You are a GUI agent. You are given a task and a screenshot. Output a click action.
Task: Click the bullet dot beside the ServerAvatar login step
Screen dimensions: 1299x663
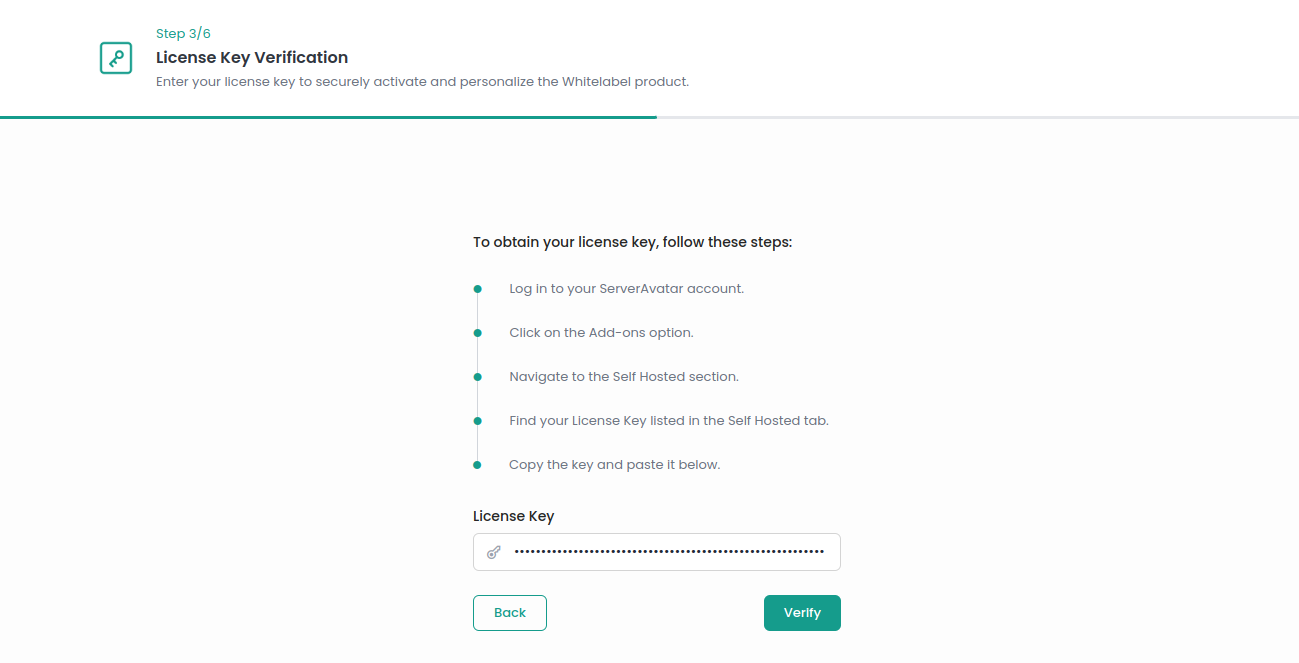(478, 289)
